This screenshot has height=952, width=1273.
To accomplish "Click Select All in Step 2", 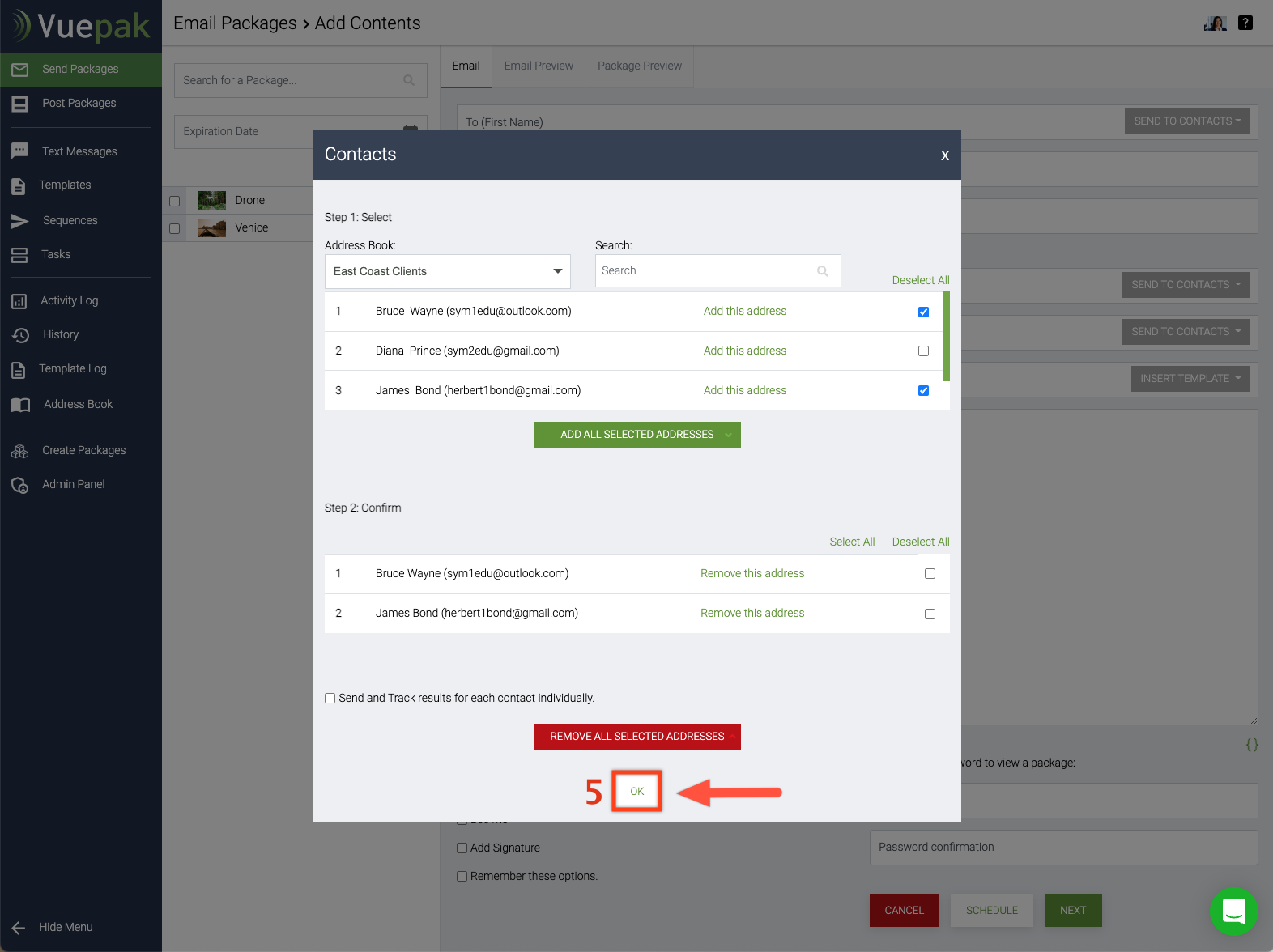I will (x=852, y=542).
